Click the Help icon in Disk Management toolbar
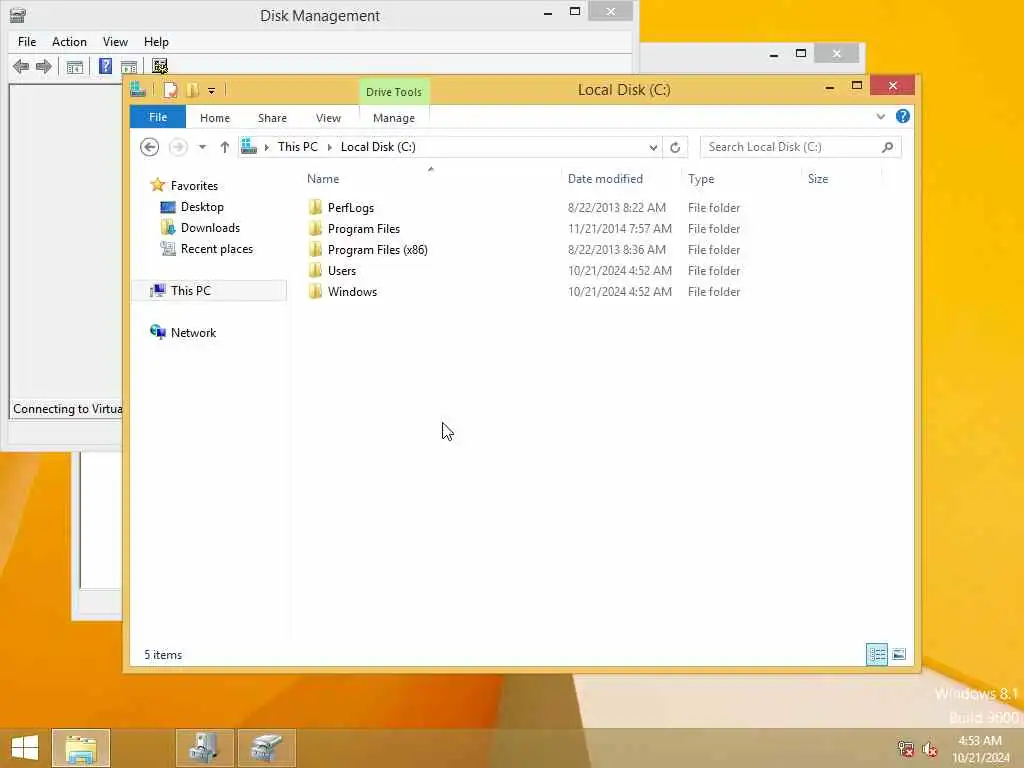 105,66
